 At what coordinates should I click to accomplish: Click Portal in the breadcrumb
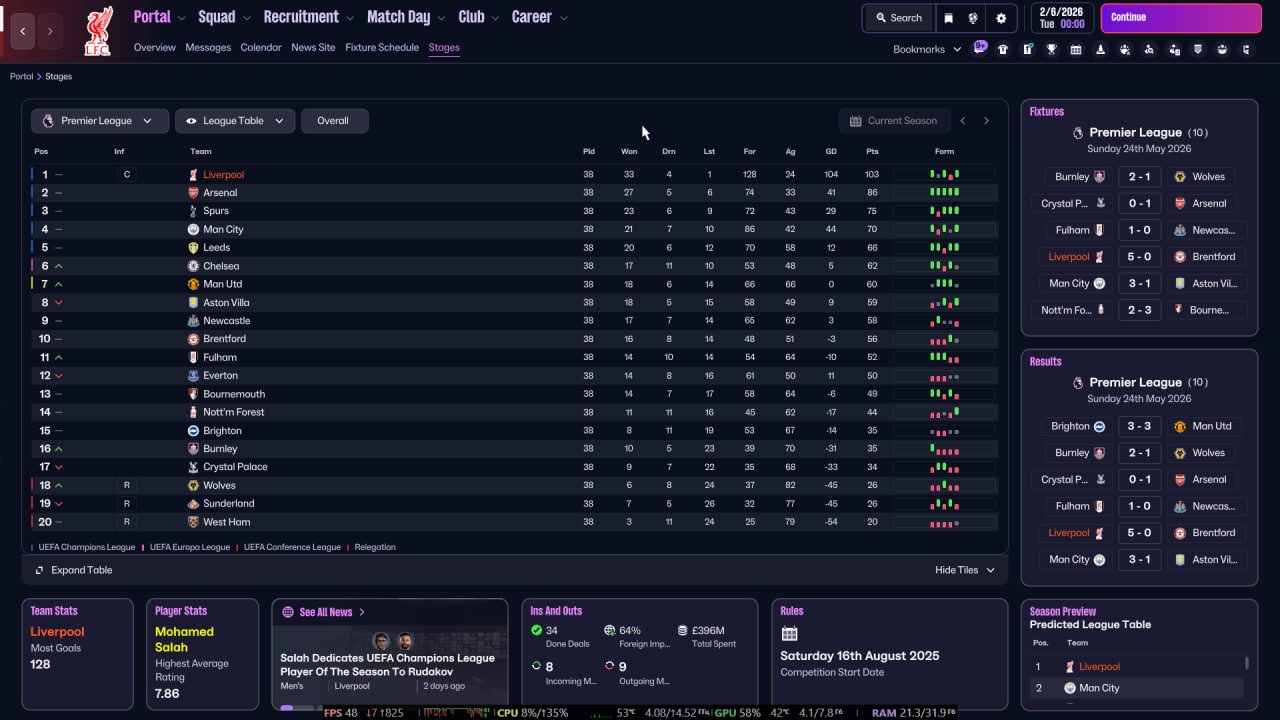tap(21, 76)
